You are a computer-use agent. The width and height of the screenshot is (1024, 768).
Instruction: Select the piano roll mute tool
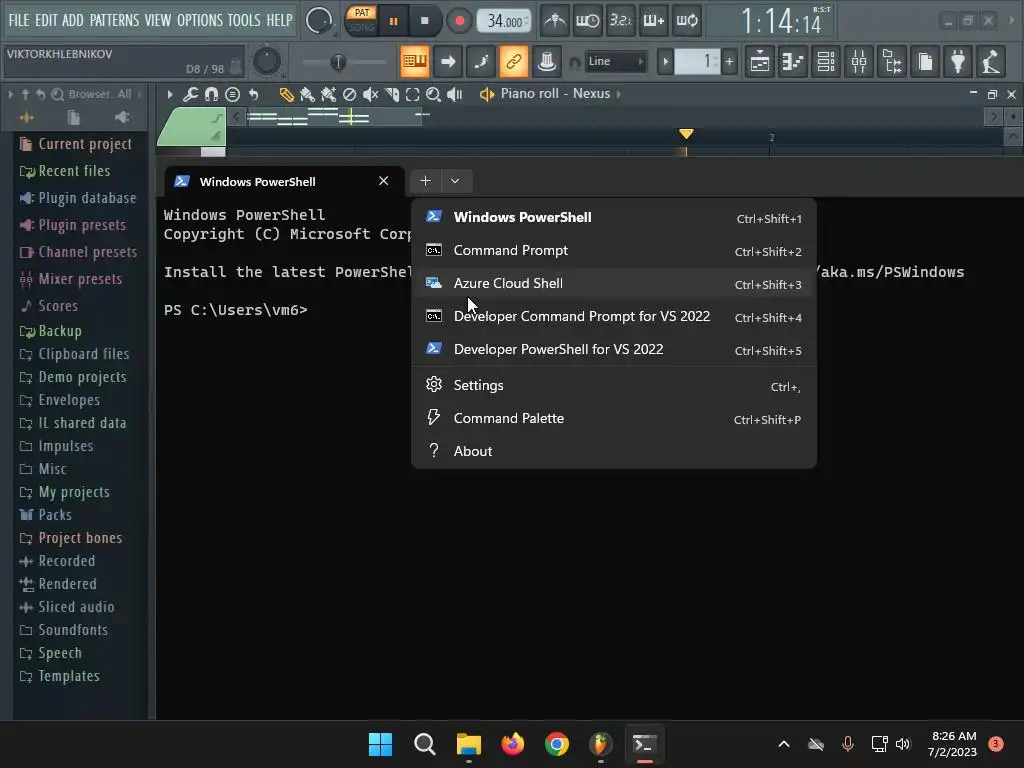(x=370, y=95)
